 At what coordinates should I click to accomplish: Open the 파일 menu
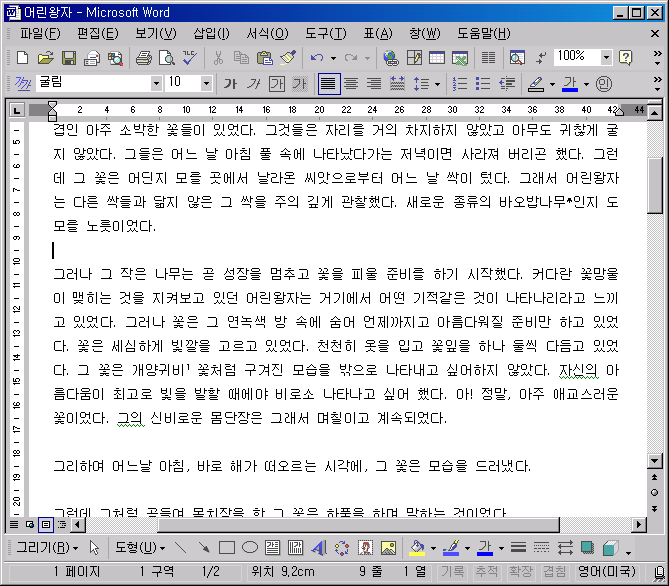click(40, 33)
